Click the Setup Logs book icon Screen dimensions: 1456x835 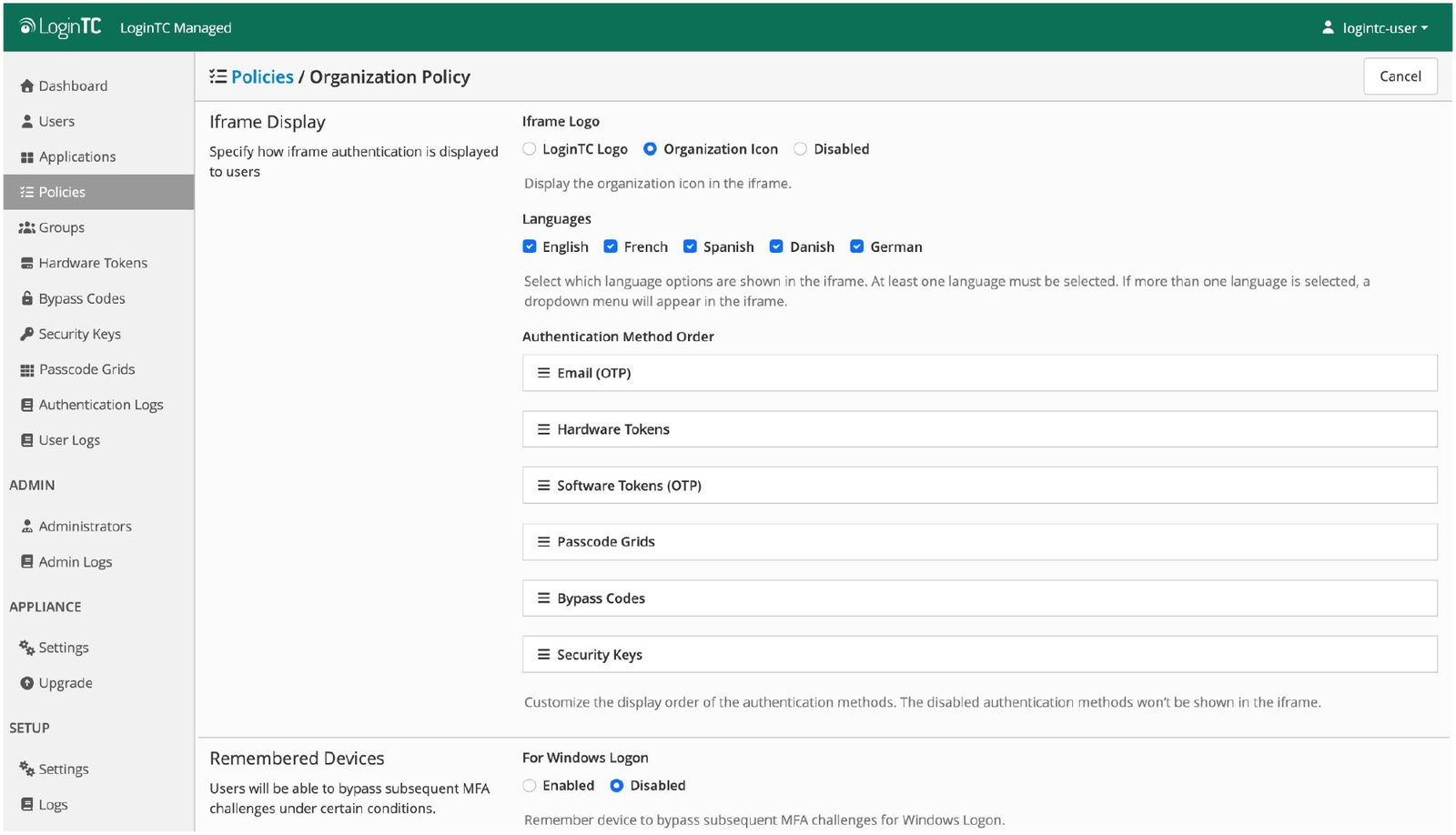tap(27, 804)
